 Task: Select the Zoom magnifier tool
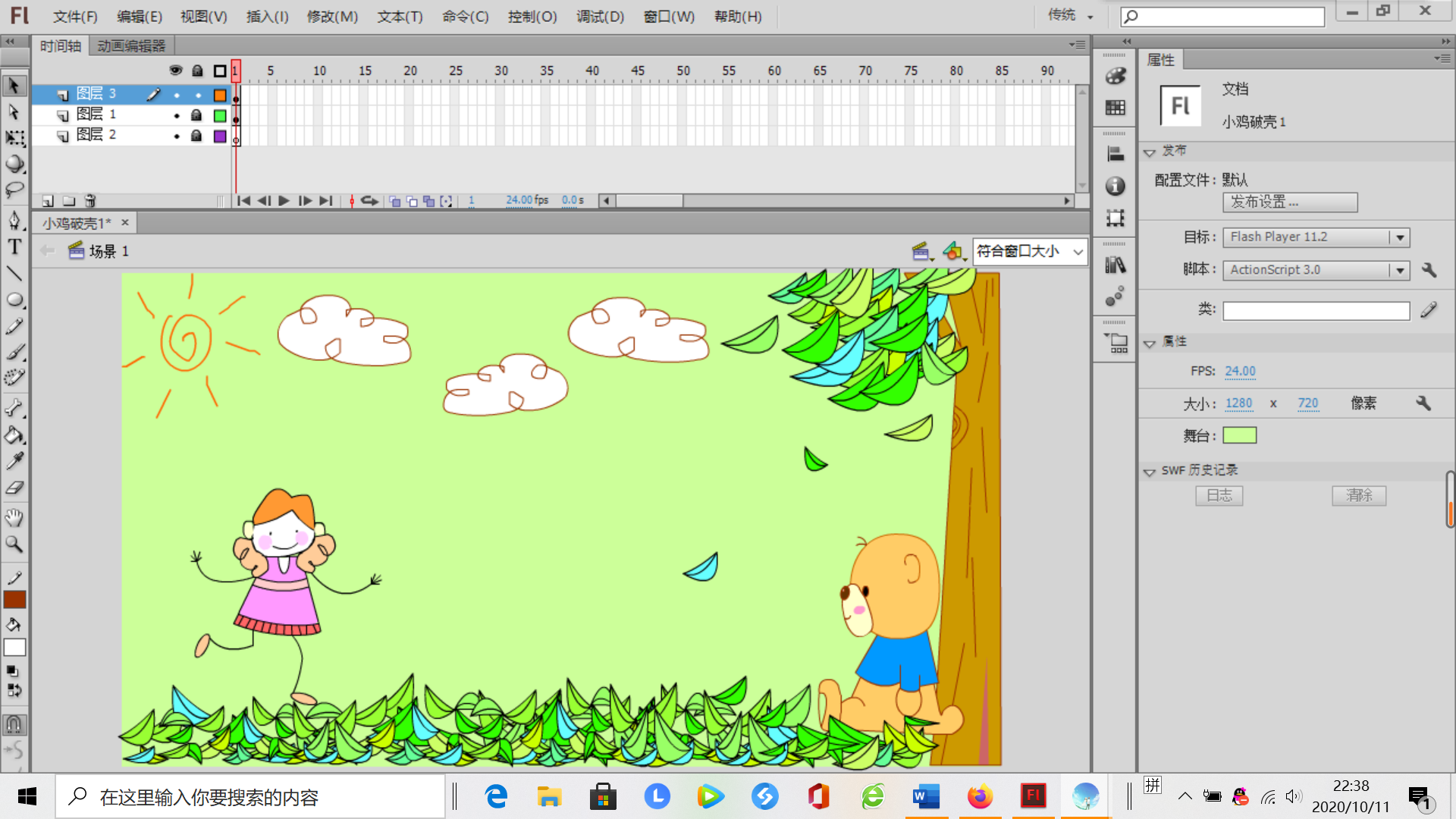pyautogui.click(x=14, y=544)
